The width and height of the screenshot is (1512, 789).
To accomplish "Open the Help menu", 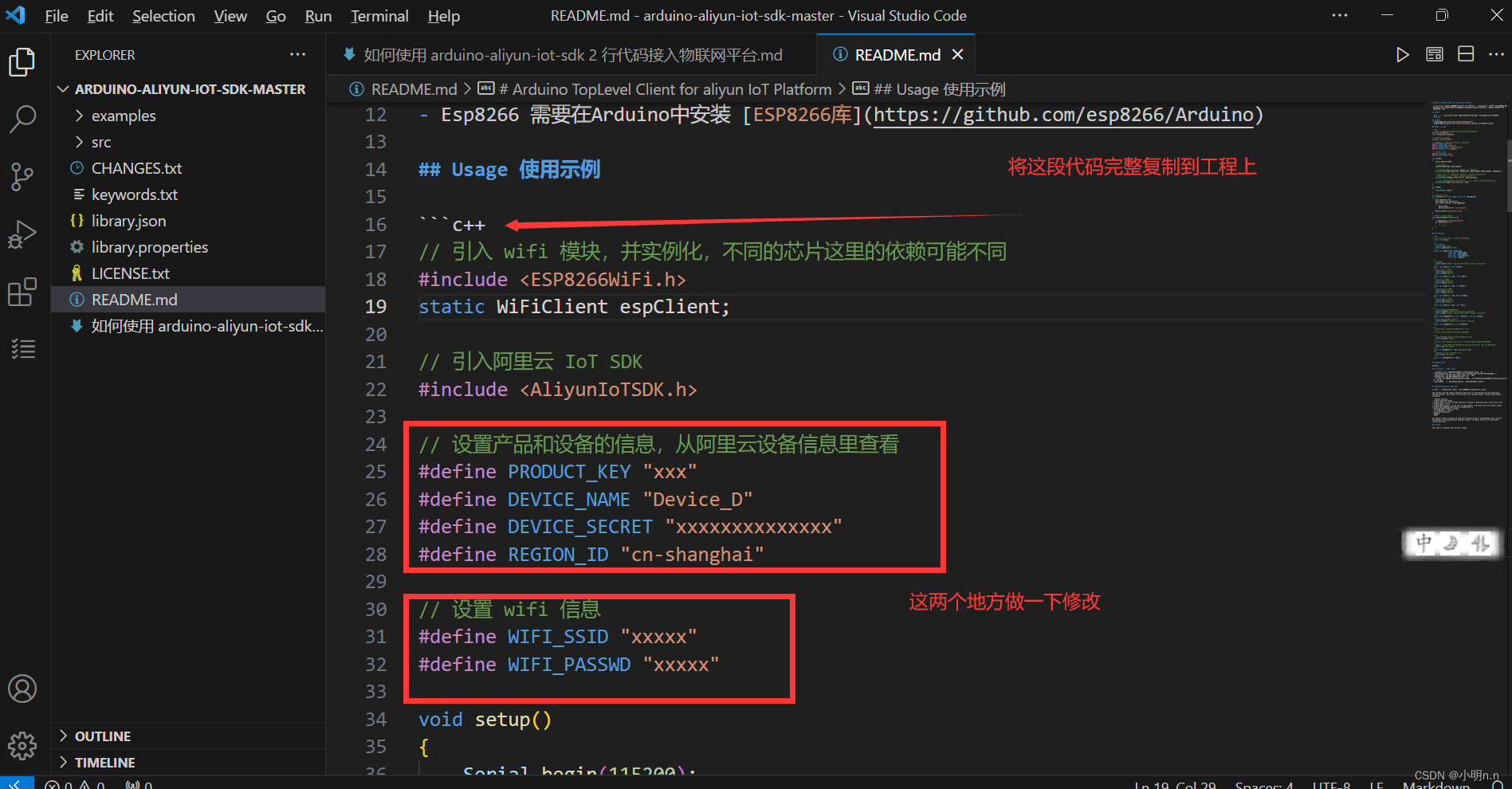I will [444, 16].
